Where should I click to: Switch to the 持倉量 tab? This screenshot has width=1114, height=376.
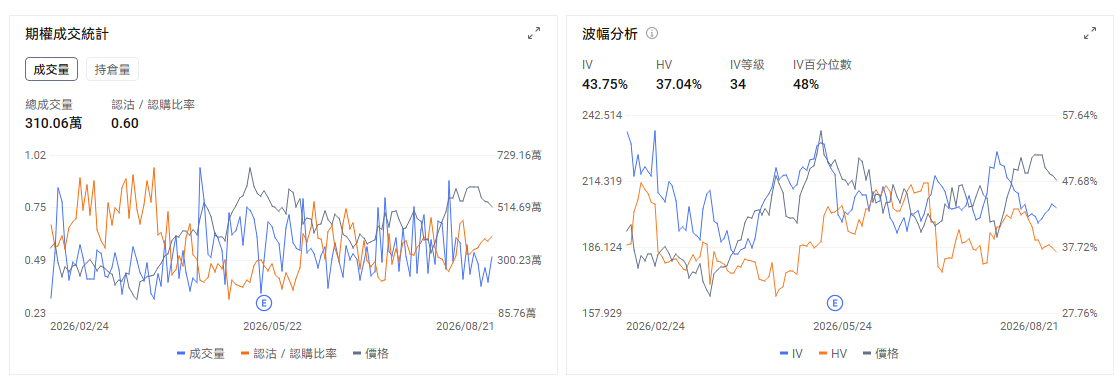tap(112, 70)
